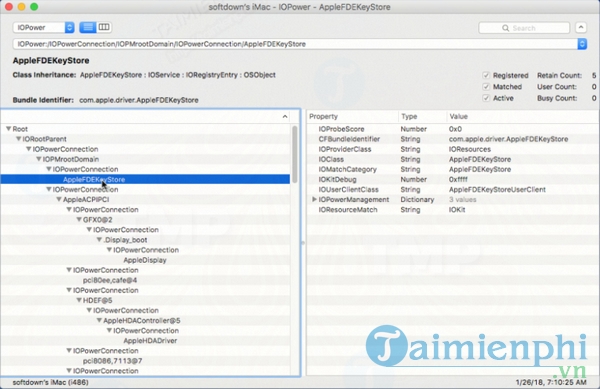Select the IOMatchCategory property row
This screenshot has width=600, height=389.
pyautogui.click(x=453, y=169)
